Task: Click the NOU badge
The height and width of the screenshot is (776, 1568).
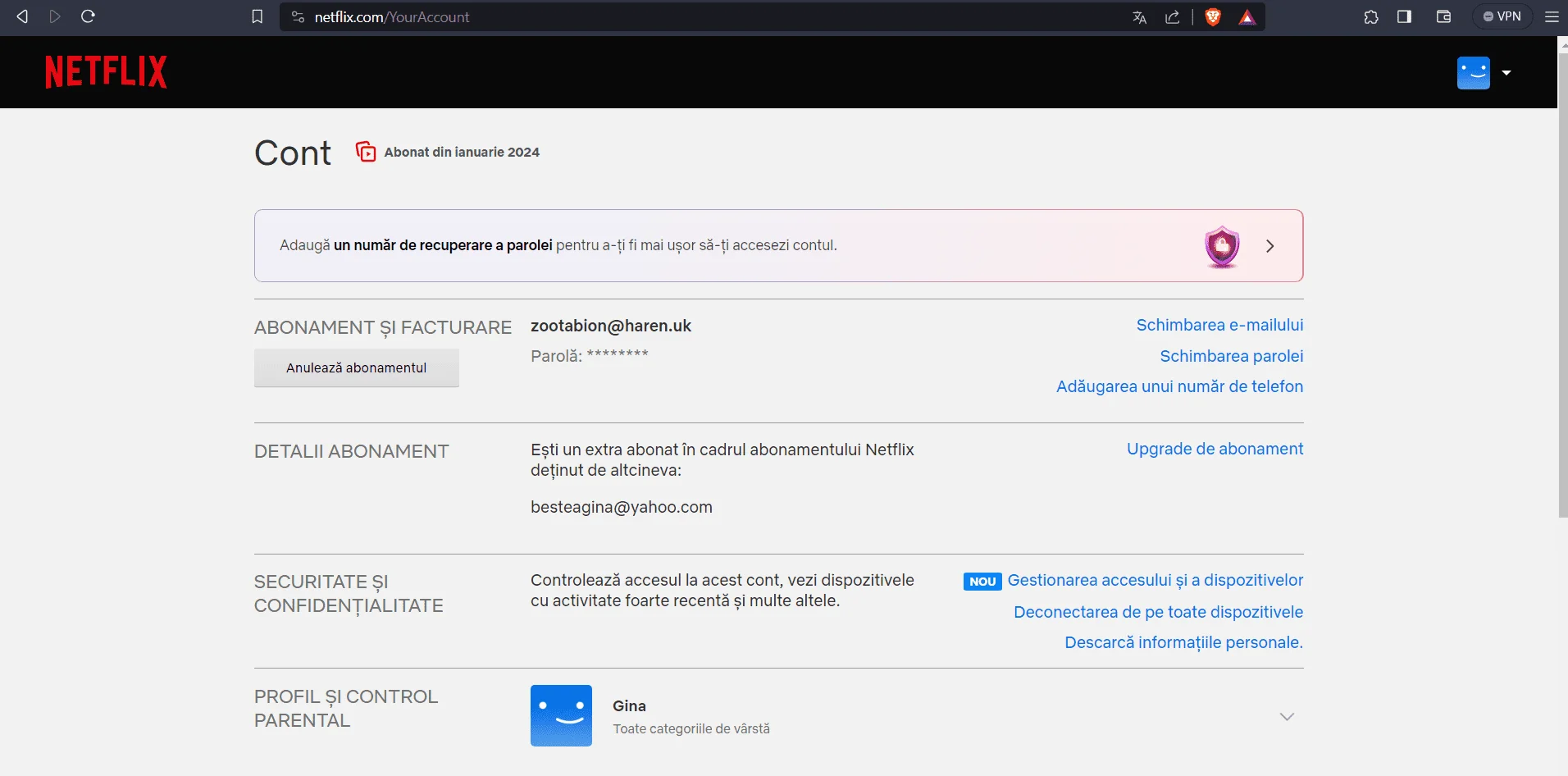Action: [x=982, y=582]
